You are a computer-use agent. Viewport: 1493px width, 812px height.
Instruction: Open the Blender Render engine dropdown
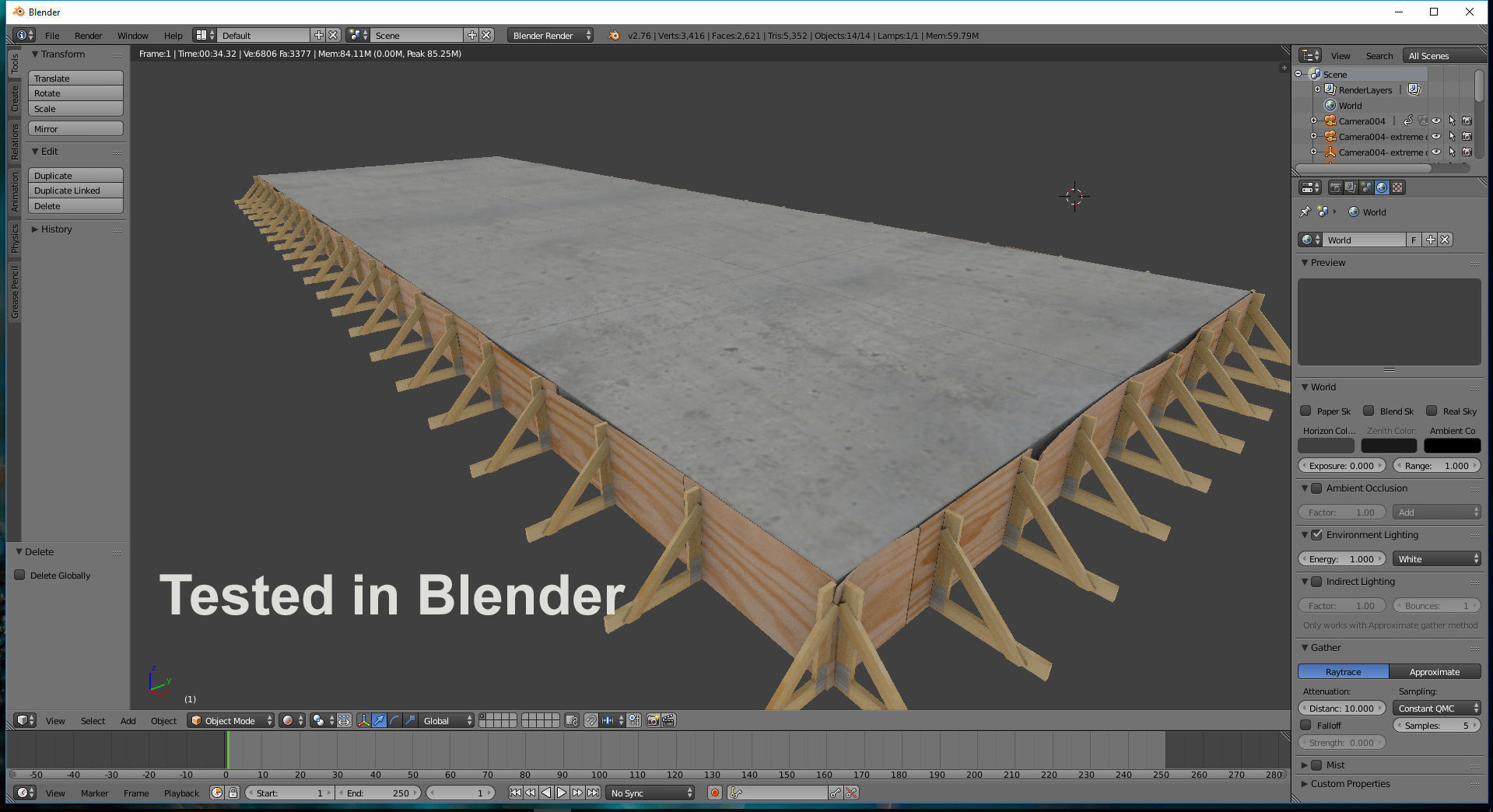pos(550,35)
